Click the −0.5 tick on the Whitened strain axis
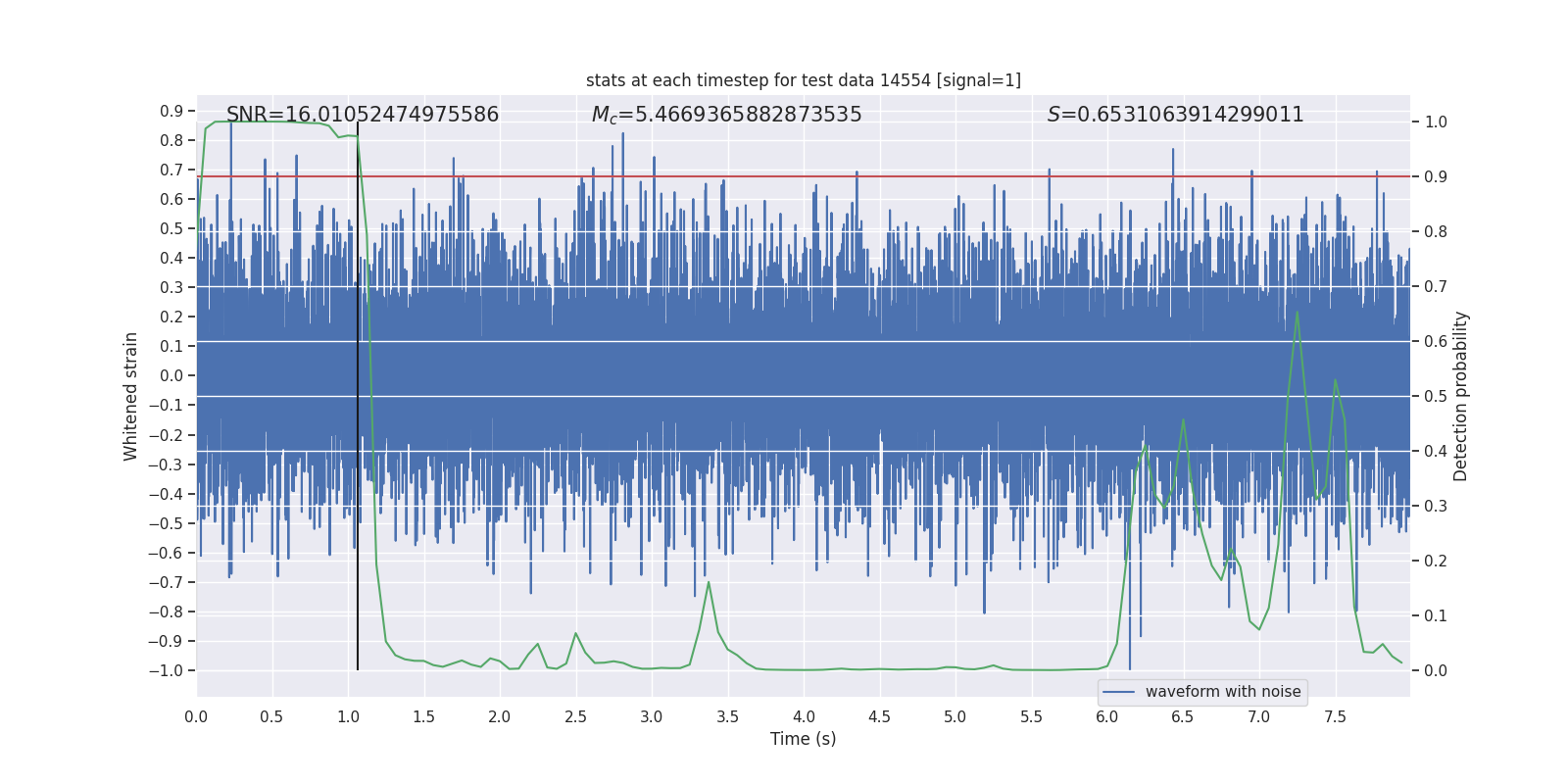Viewport: 1568px width, 784px height. click(x=166, y=523)
